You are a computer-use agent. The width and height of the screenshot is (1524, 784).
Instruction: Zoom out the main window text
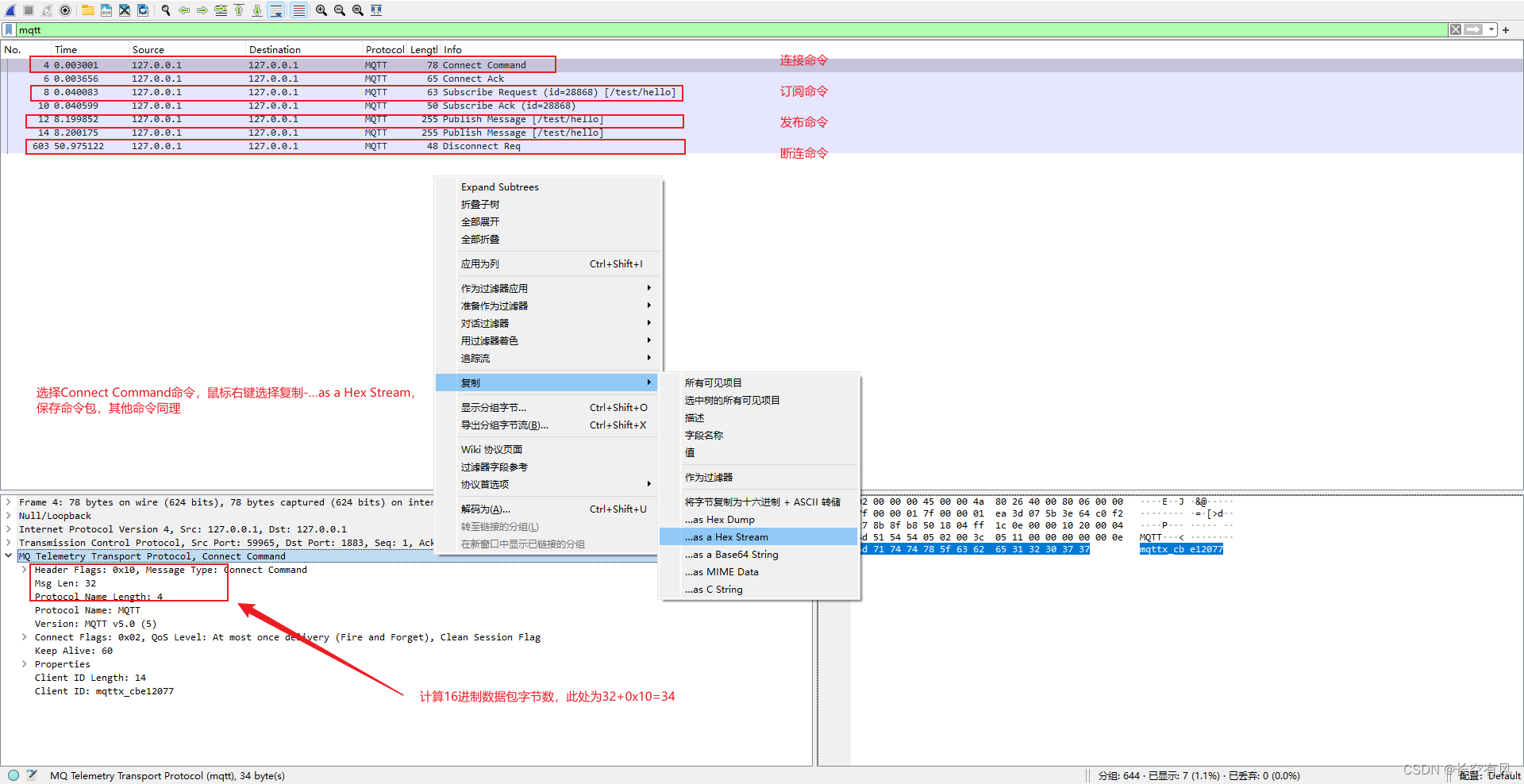click(340, 10)
